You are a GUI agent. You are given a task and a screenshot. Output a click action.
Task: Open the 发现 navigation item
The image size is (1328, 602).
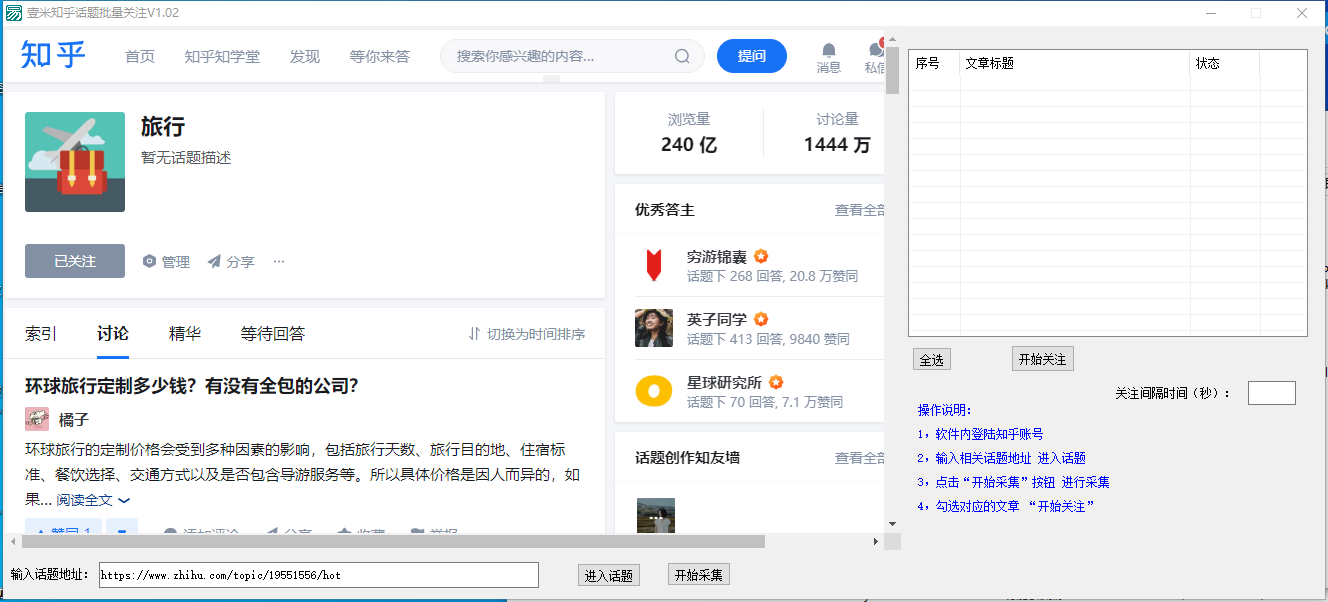305,56
